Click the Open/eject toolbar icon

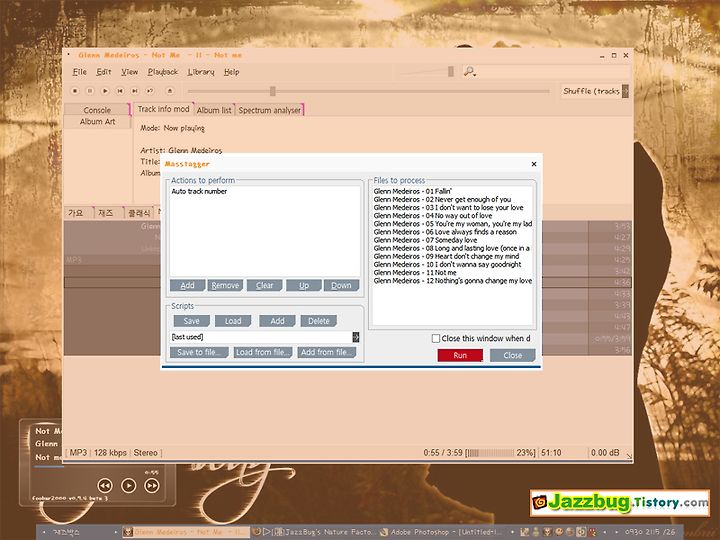click(169, 91)
